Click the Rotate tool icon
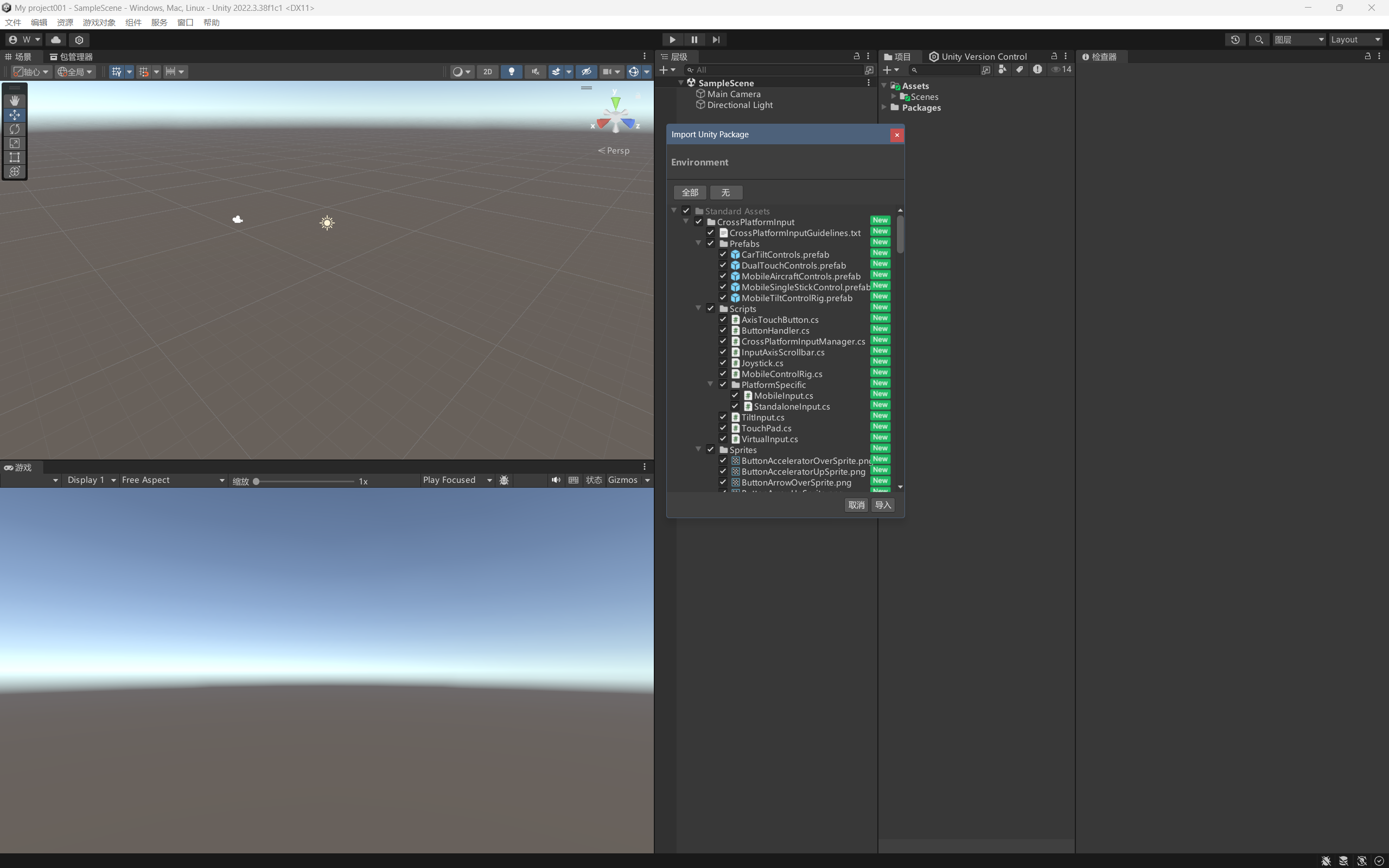The image size is (1389, 868). [14, 128]
